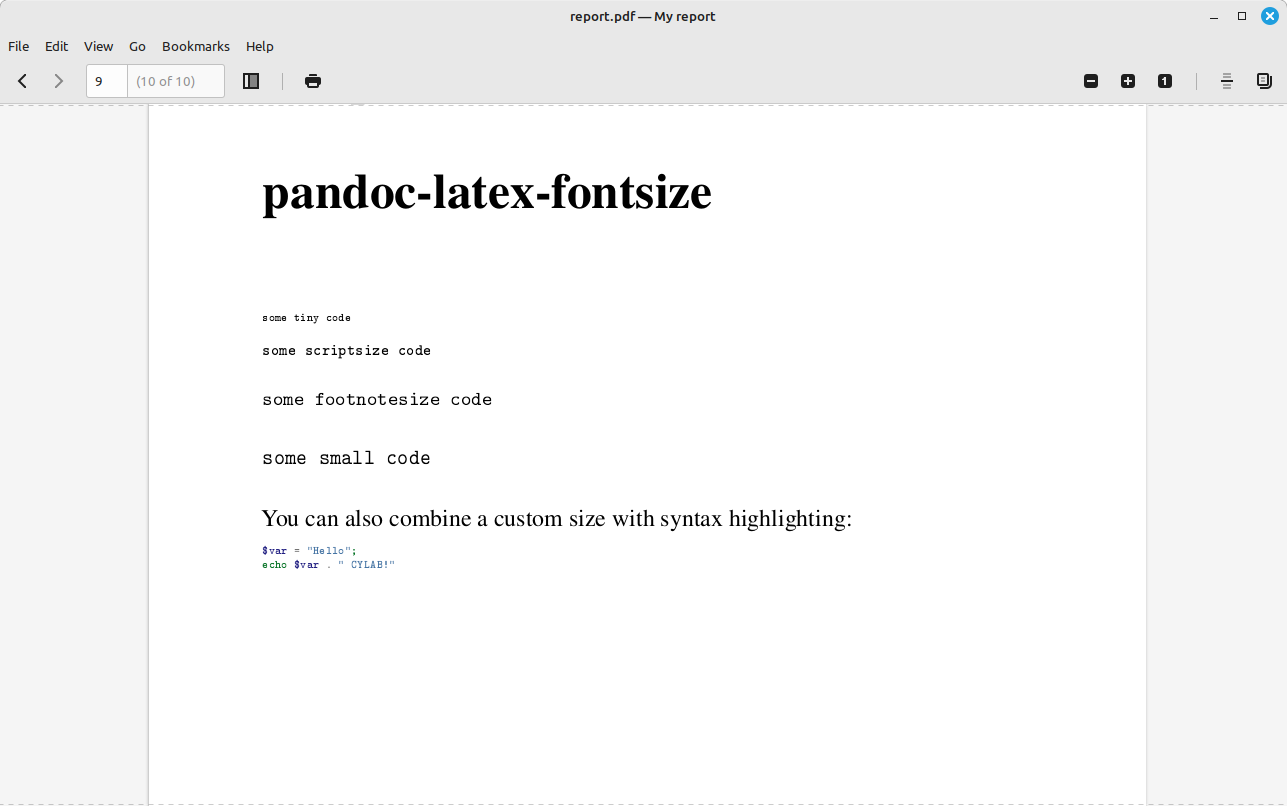Open the Edit menu
The width and height of the screenshot is (1287, 806).
56,46
